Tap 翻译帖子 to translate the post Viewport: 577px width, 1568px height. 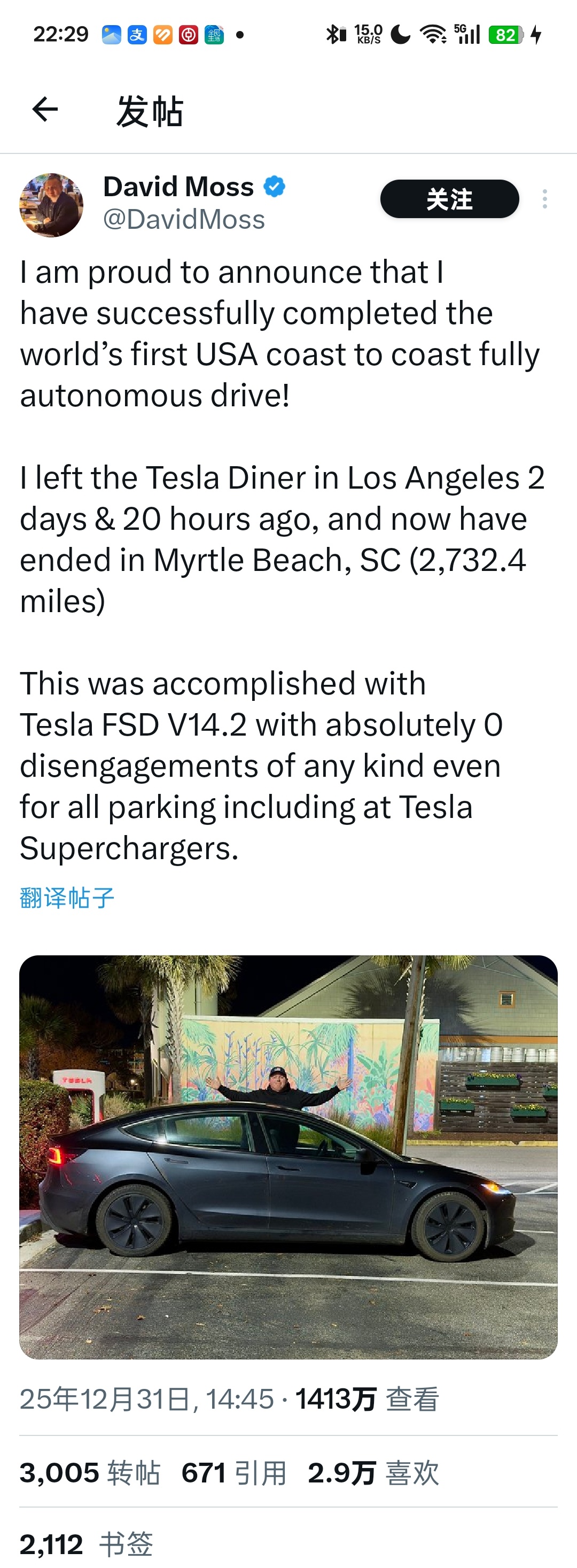click(x=67, y=897)
